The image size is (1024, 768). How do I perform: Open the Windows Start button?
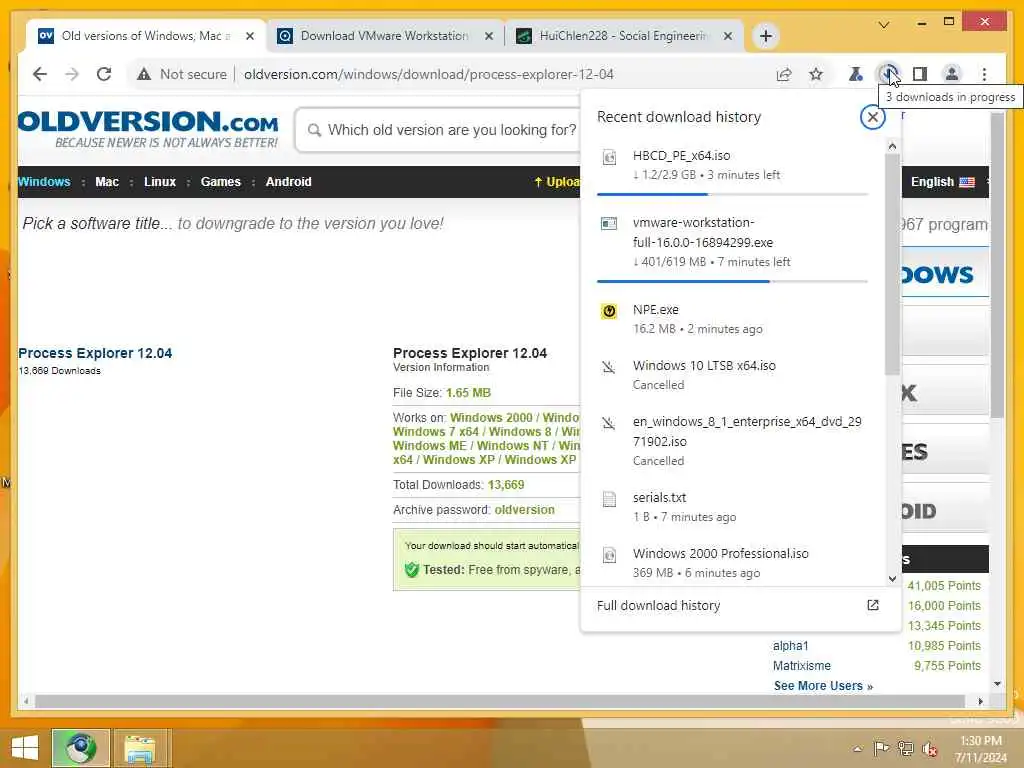tap(24, 747)
